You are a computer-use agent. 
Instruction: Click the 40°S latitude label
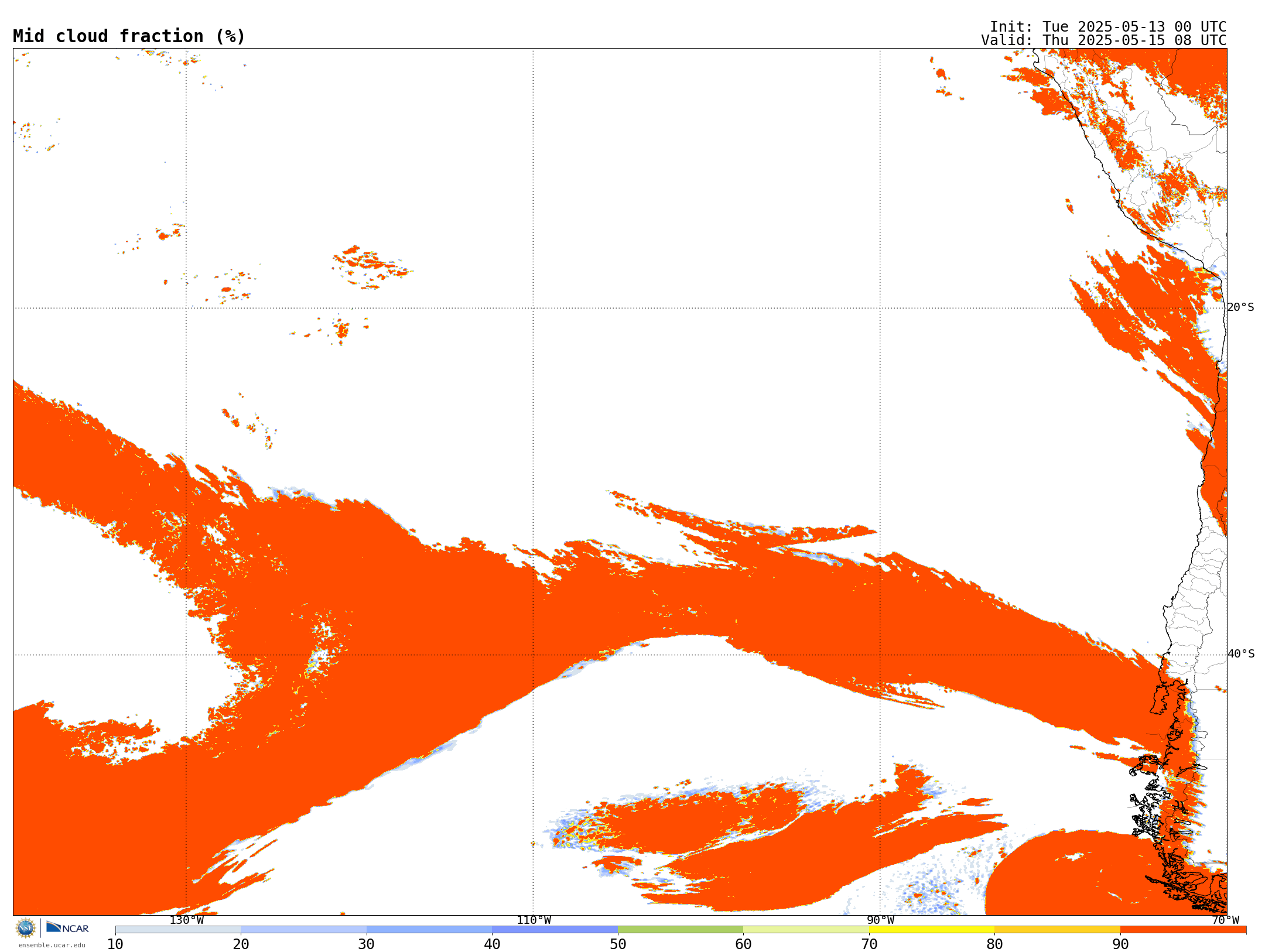pyautogui.click(x=1240, y=654)
